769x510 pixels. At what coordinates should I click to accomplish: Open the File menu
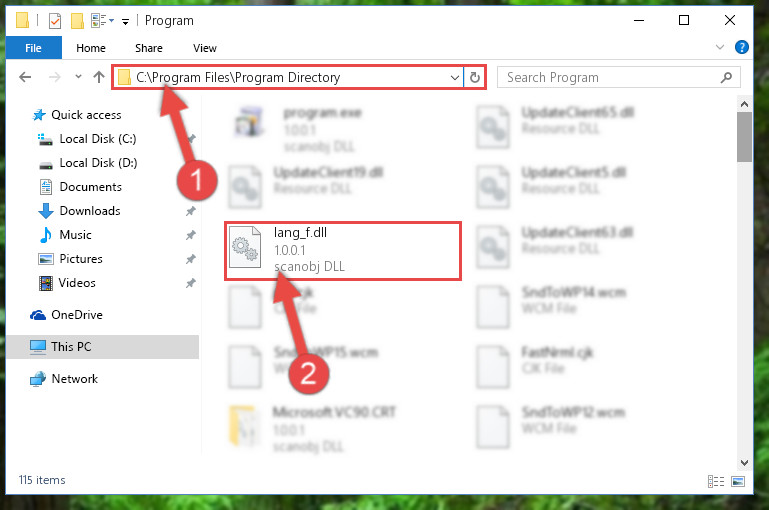(x=33, y=48)
